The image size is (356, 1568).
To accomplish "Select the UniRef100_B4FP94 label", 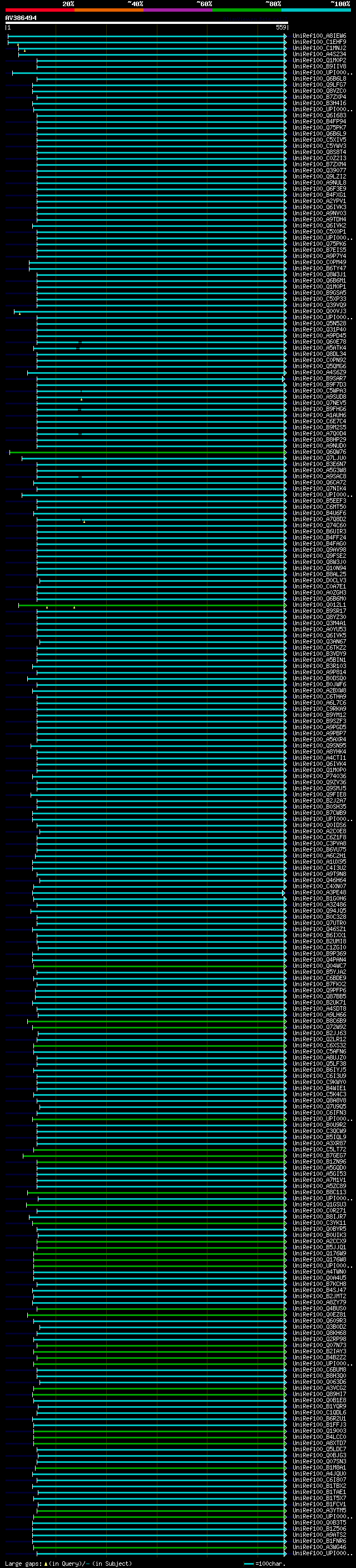I will click(319, 121).
